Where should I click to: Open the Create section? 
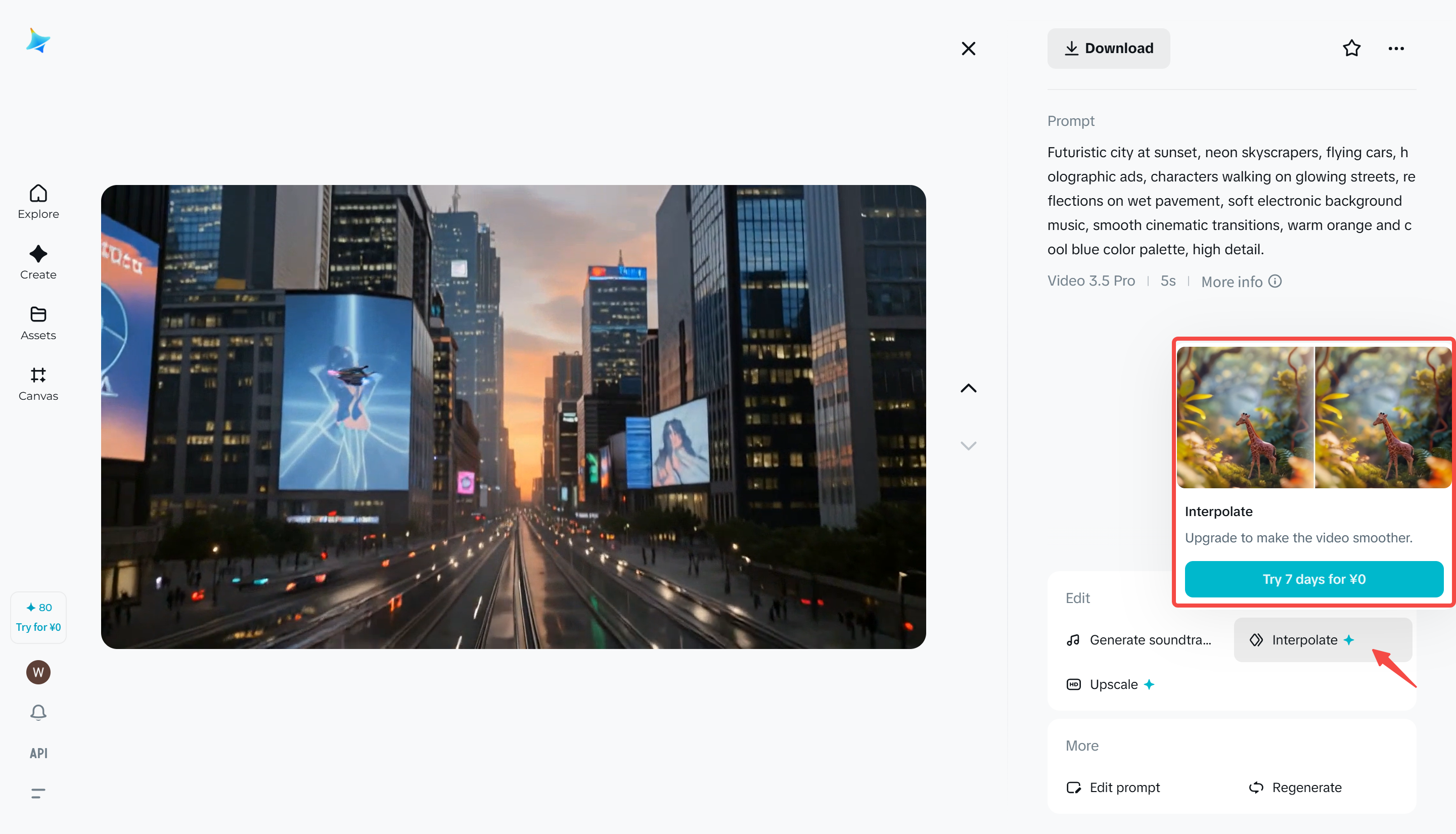[x=38, y=262]
